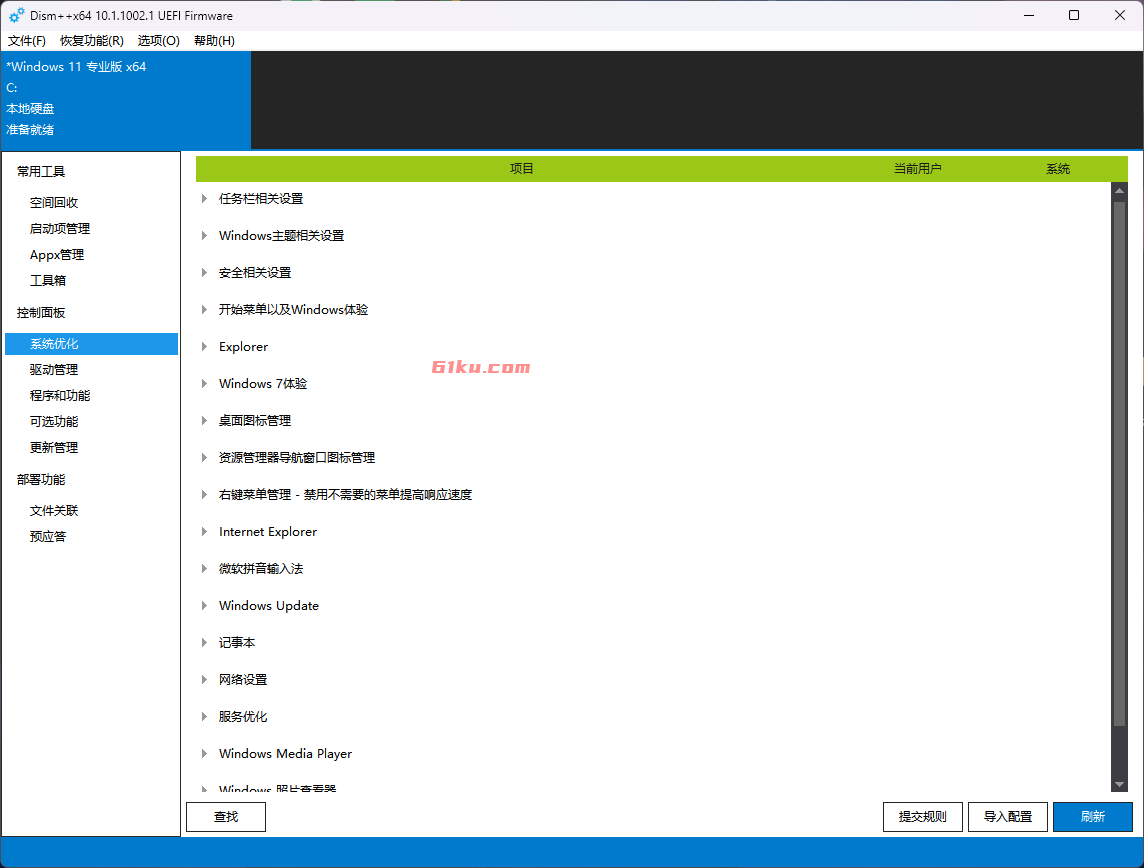This screenshot has width=1144, height=868.
Task: Click the vertical scrollbar thumb
Action: point(1119,464)
